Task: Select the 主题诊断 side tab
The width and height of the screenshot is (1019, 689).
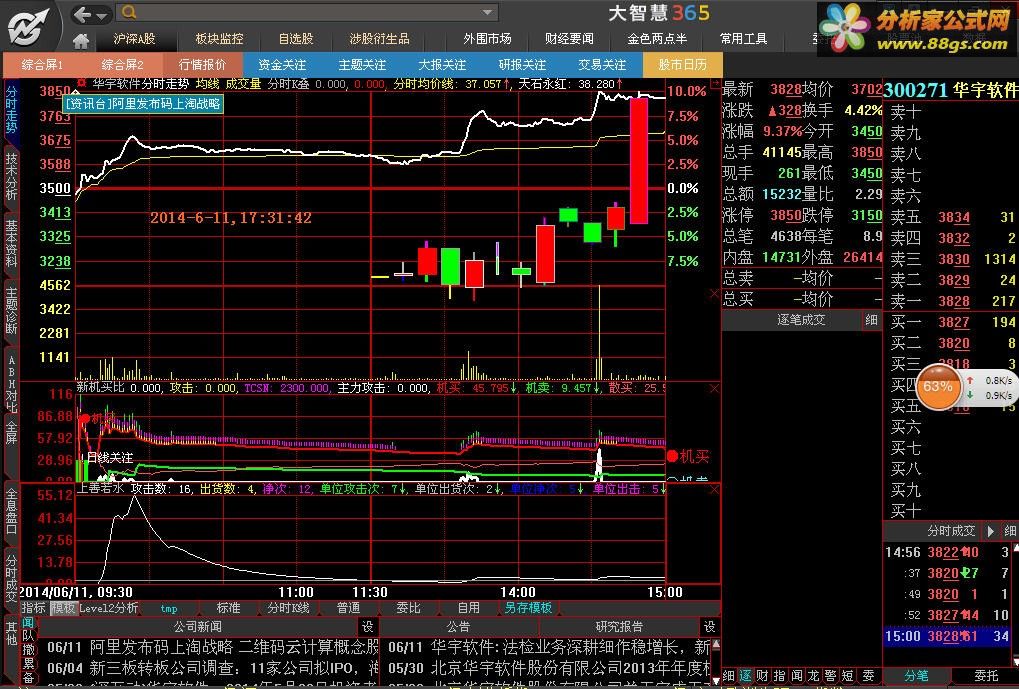Action: [12, 310]
